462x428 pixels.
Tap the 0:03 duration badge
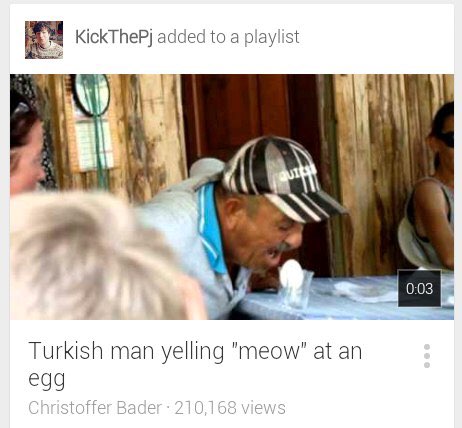point(419,288)
